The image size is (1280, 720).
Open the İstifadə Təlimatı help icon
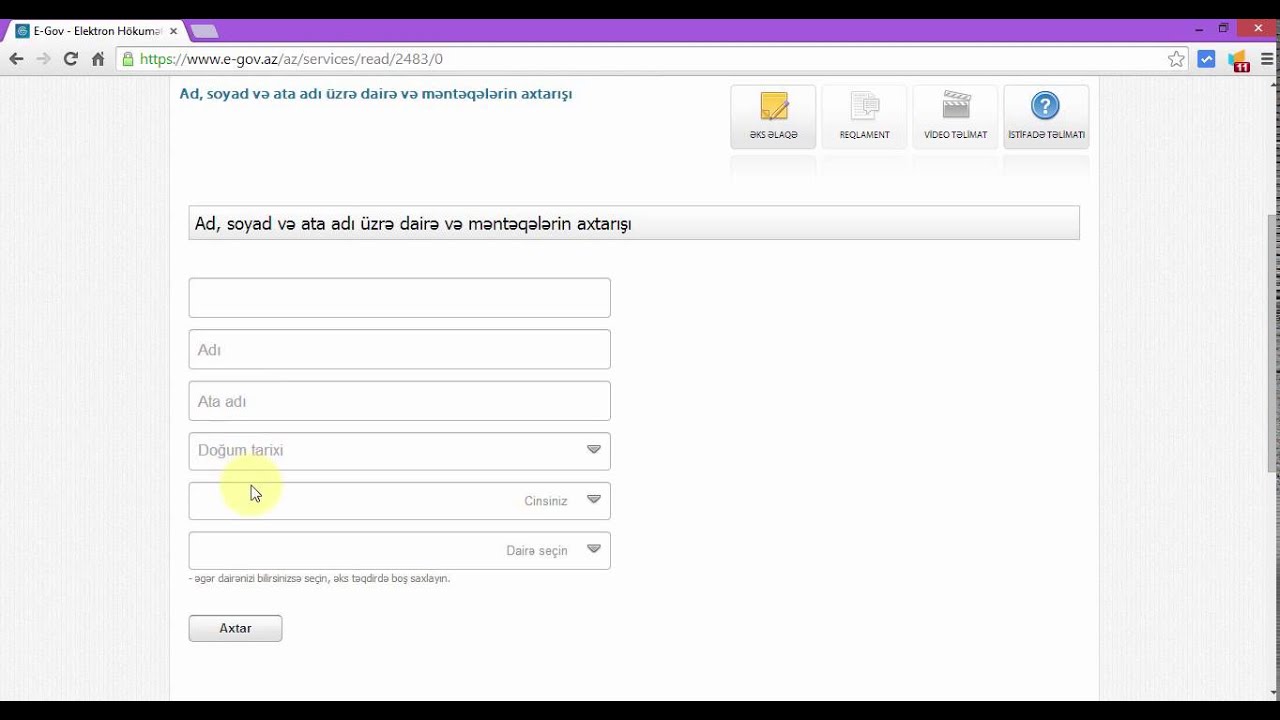tap(1046, 117)
